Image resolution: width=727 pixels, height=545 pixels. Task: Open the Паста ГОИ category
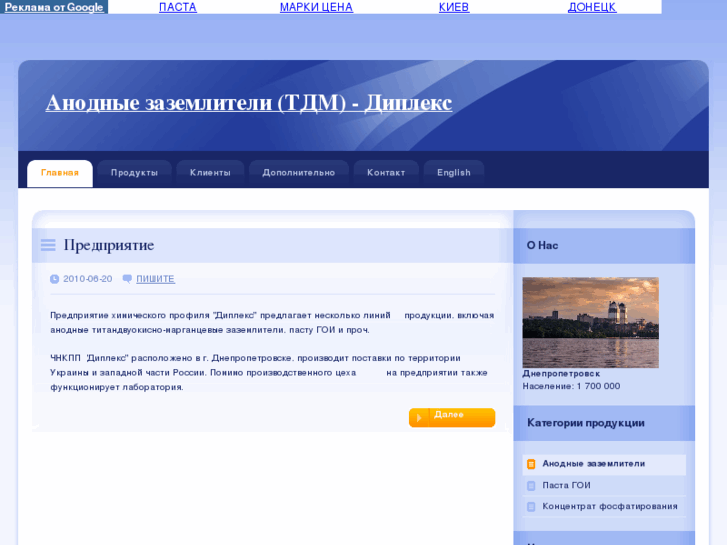coord(566,486)
